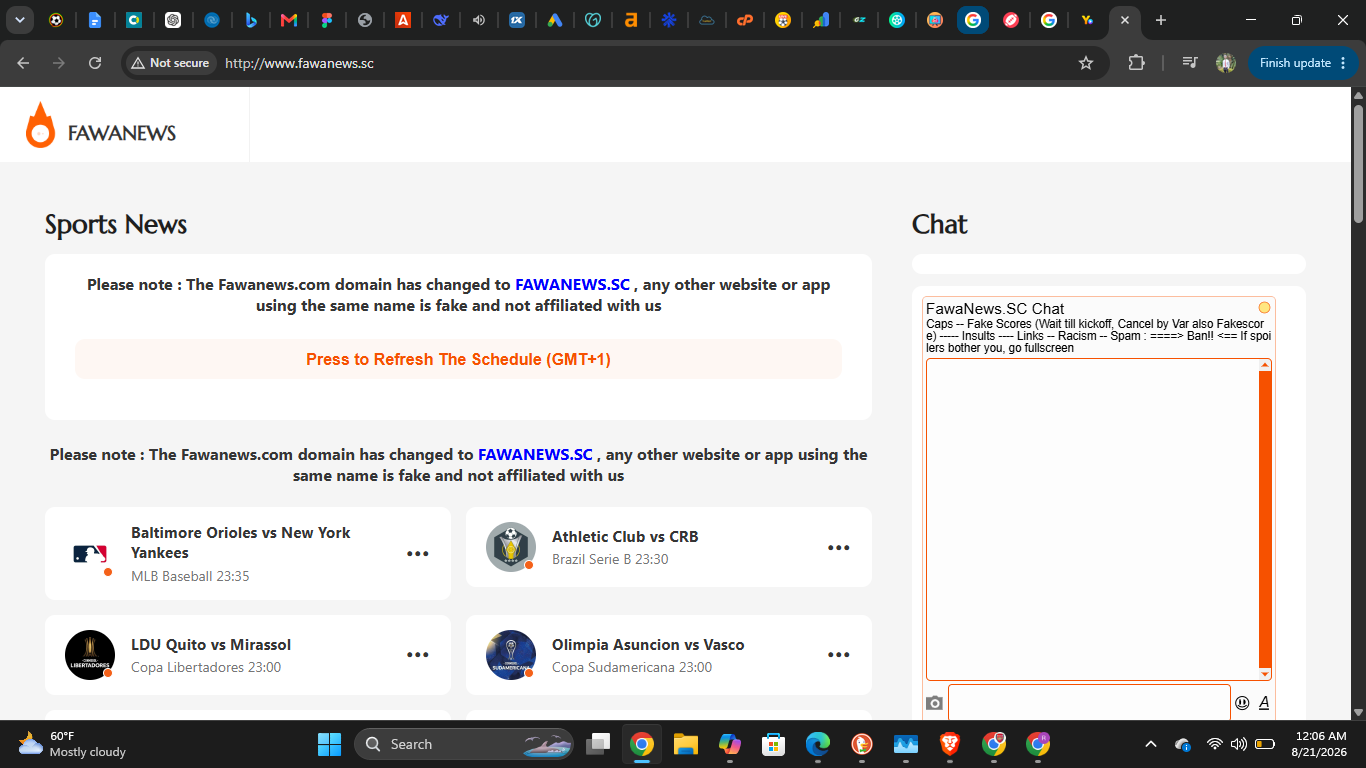Expand options for Athletic Club vs CRB
Screen dimensions: 1366x768
[x=839, y=548]
